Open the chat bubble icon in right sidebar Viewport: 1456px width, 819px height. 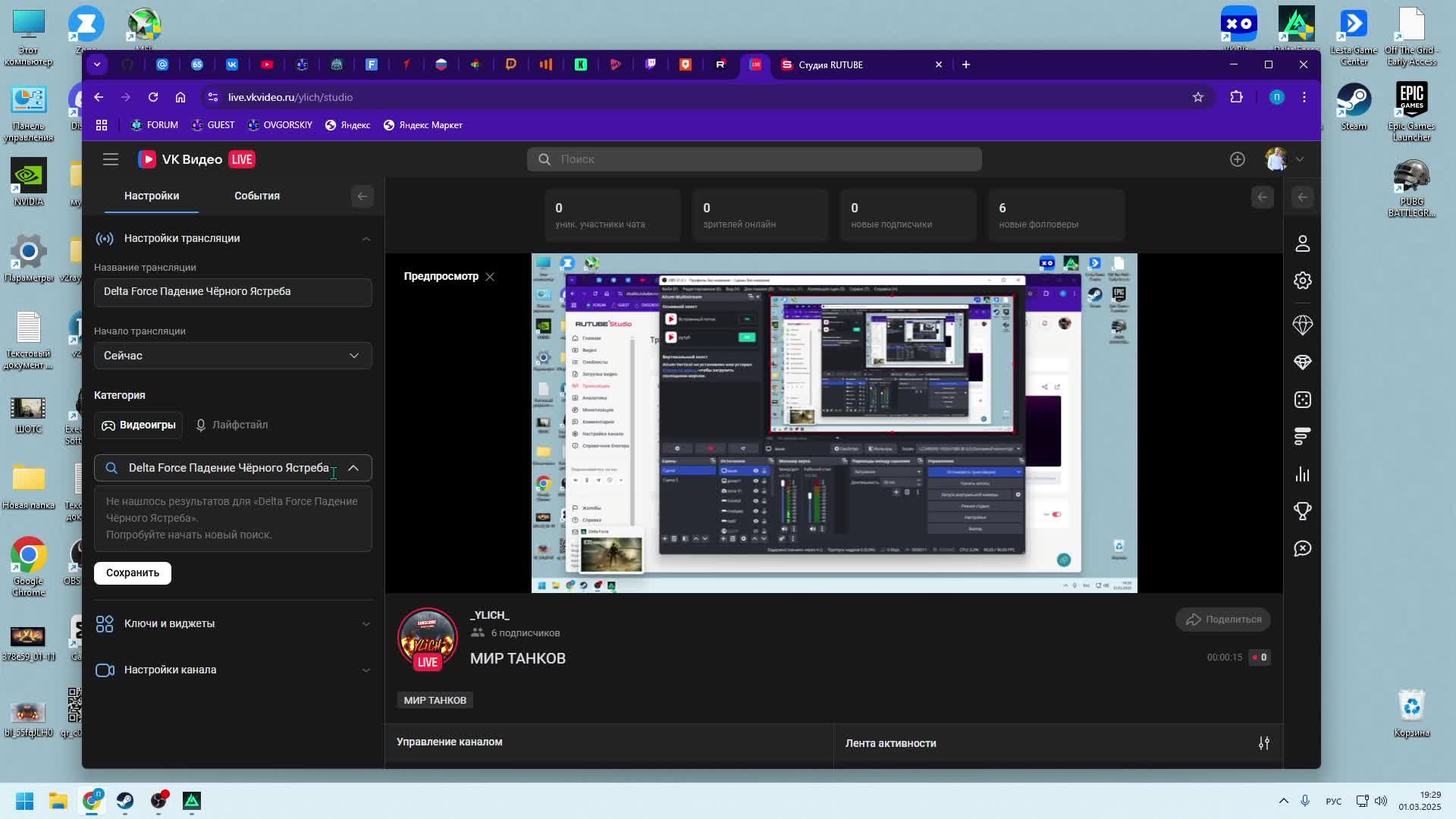1302,548
